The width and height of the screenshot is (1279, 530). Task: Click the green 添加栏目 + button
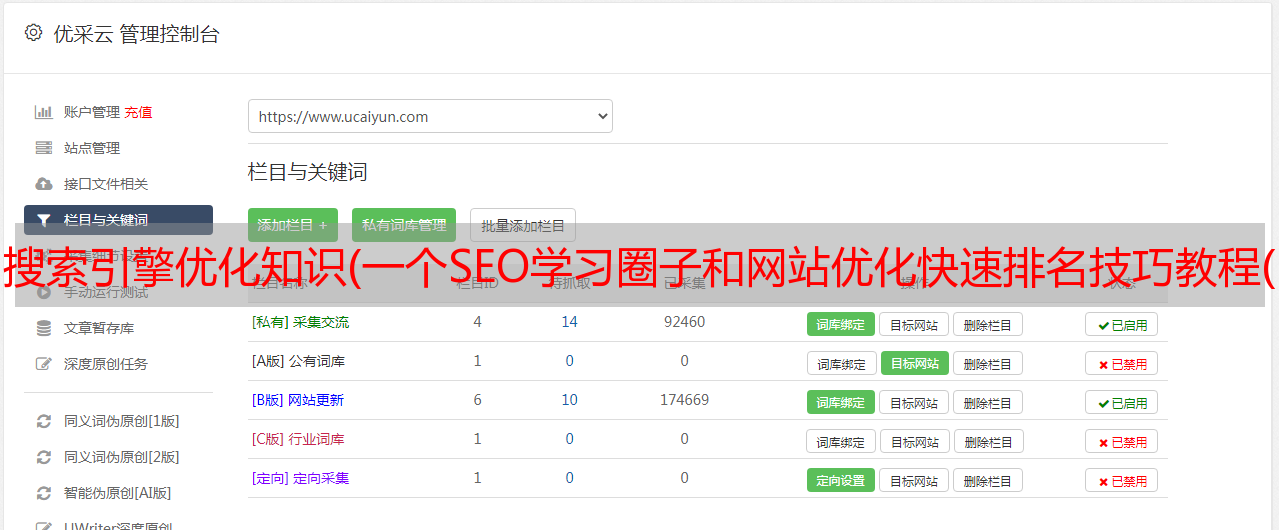click(x=293, y=225)
